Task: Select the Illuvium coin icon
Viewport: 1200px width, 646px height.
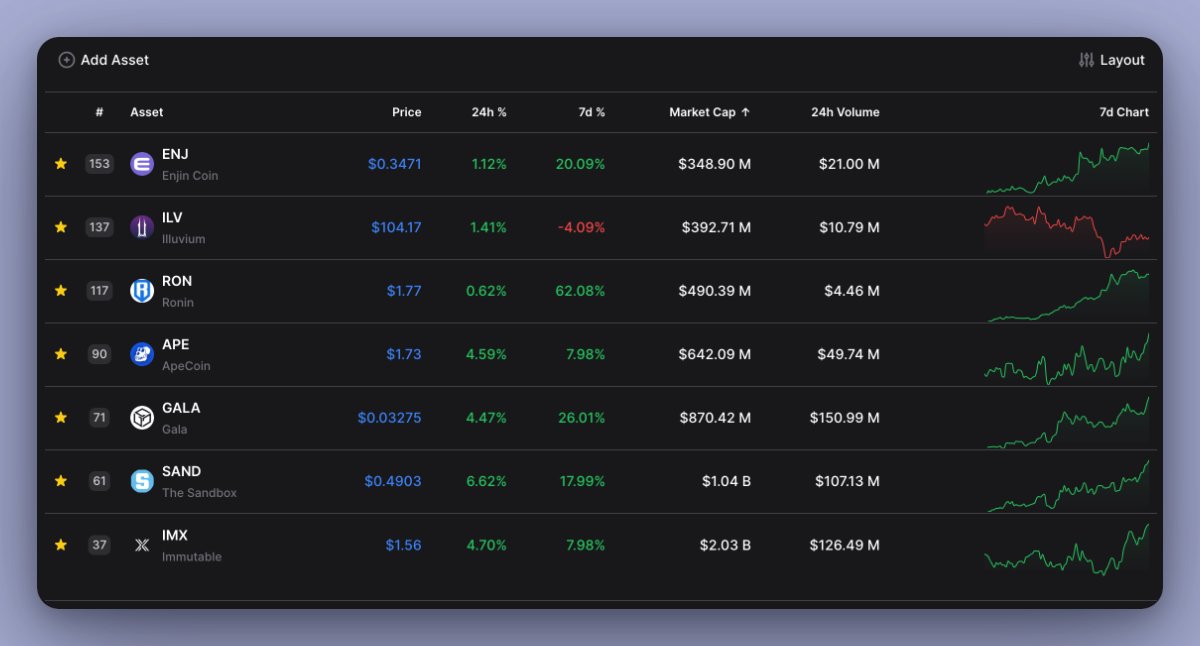Action: [x=140, y=227]
